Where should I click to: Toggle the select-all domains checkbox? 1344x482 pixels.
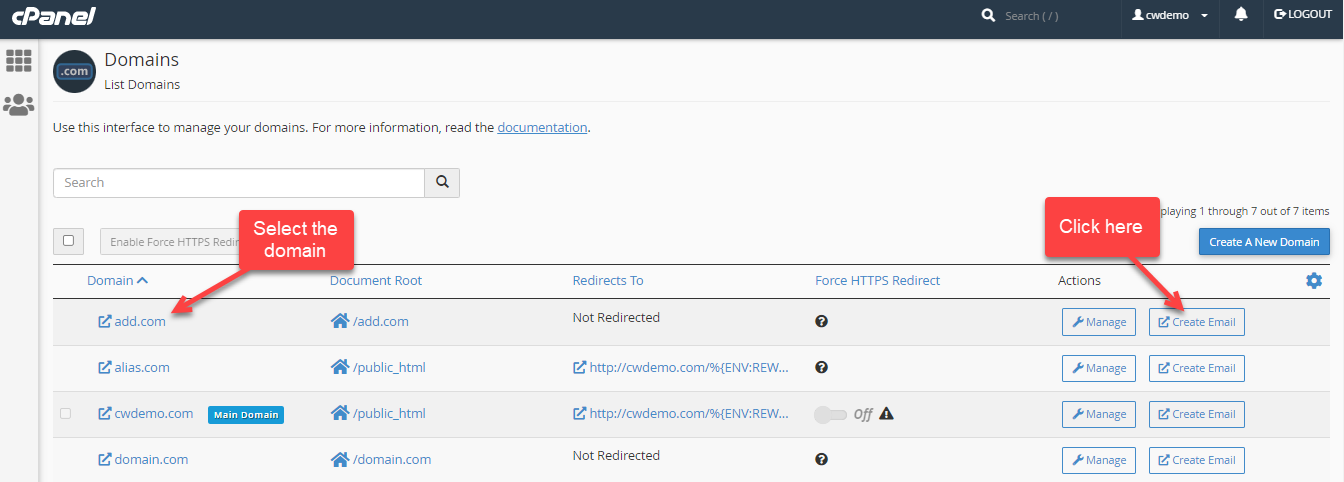pos(68,241)
